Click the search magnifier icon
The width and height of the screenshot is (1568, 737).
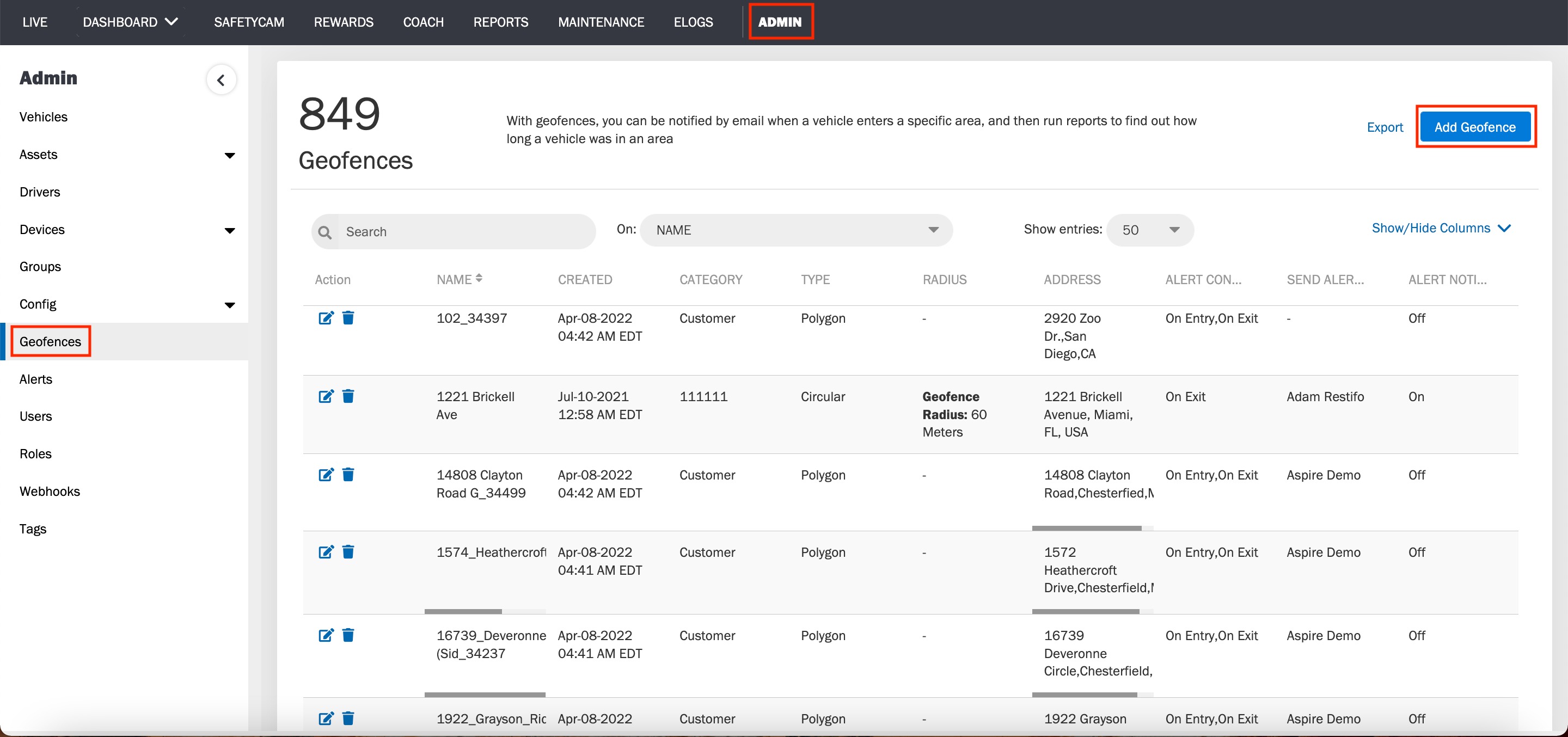325,232
